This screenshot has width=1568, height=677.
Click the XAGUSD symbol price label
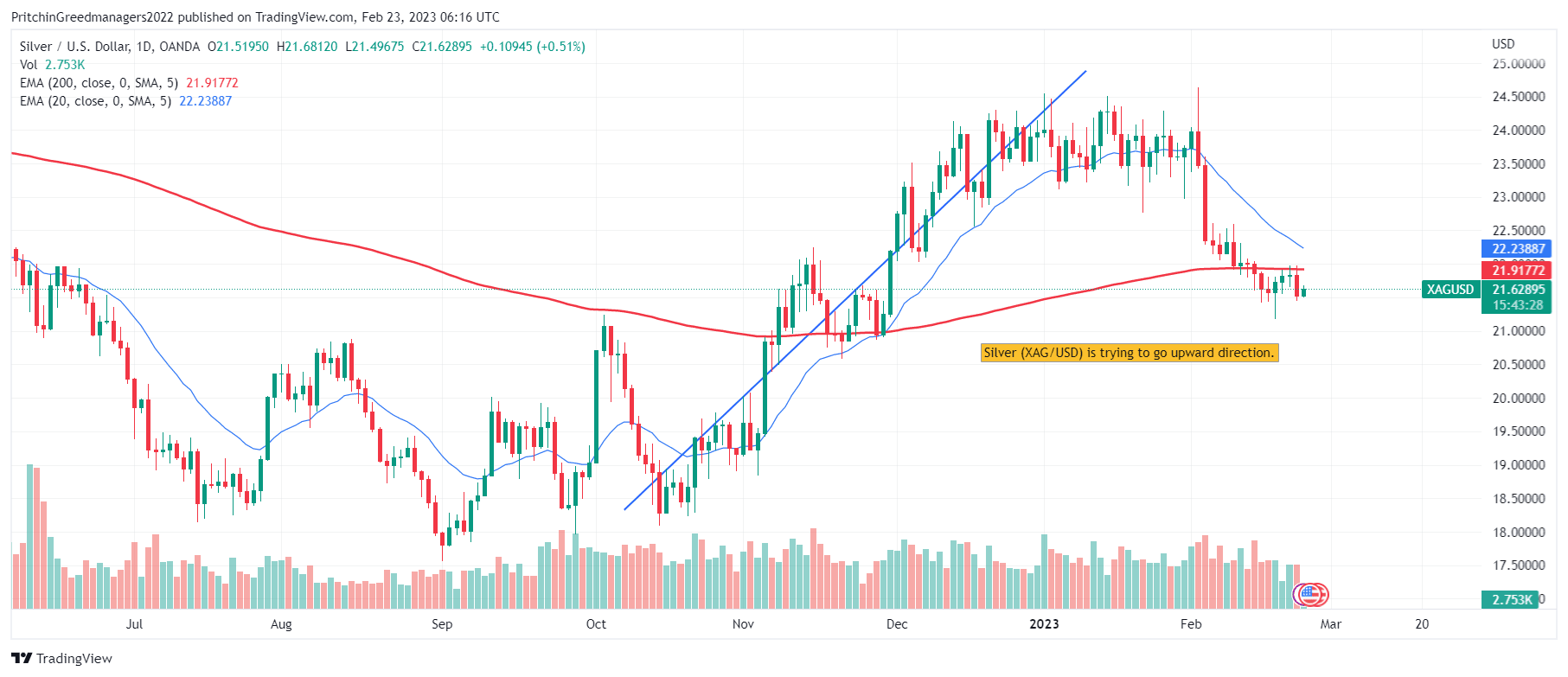coord(1450,290)
